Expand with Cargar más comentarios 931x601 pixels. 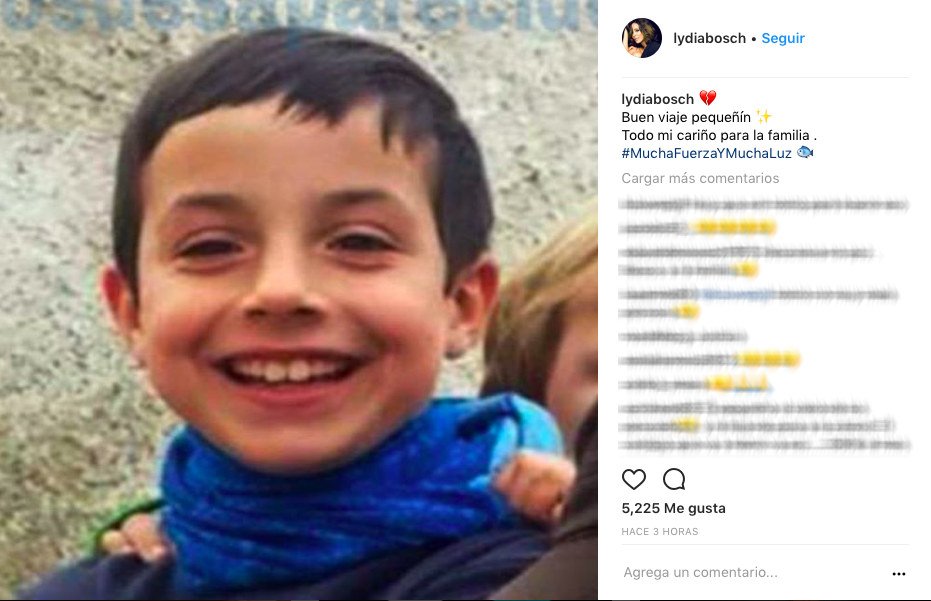point(700,178)
